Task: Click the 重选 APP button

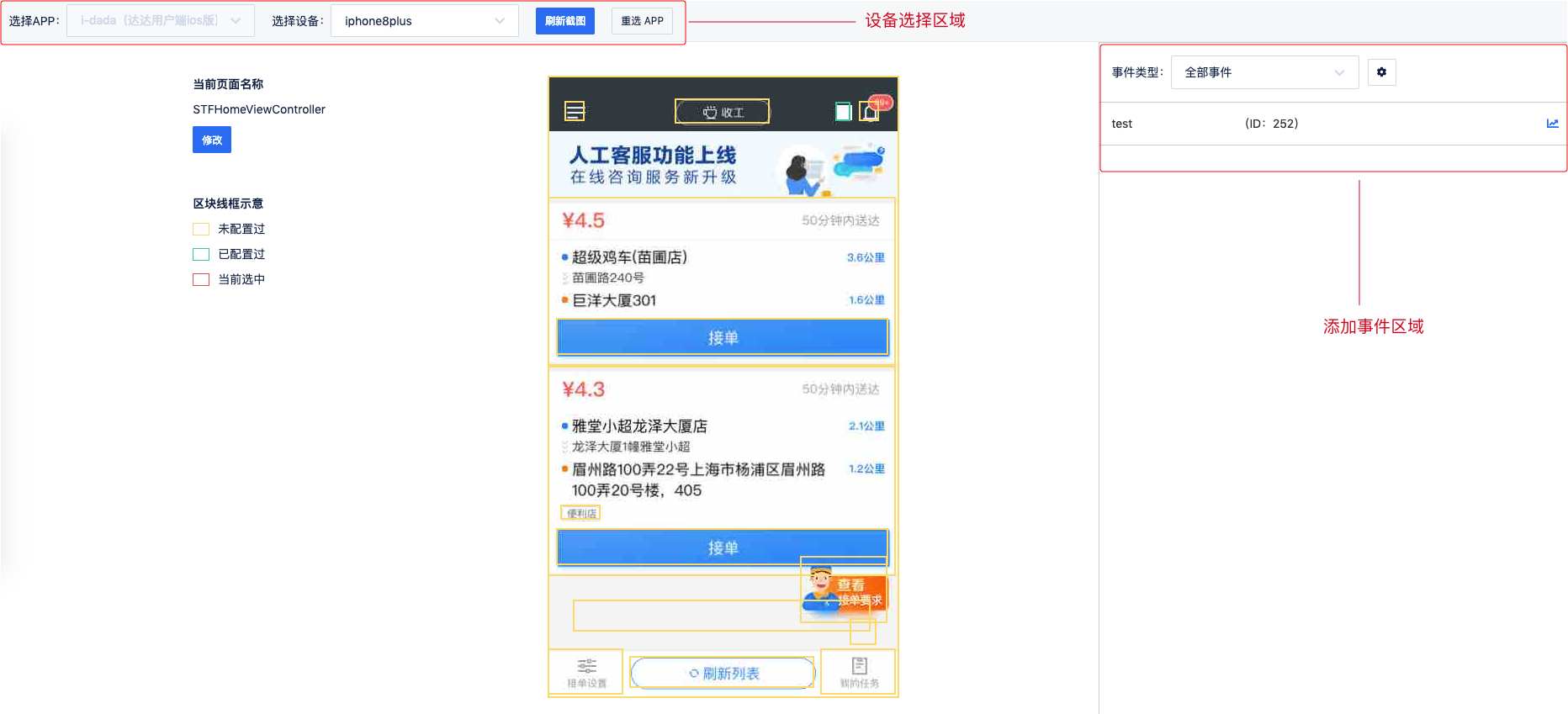Action: pyautogui.click(x=642, y=21)
